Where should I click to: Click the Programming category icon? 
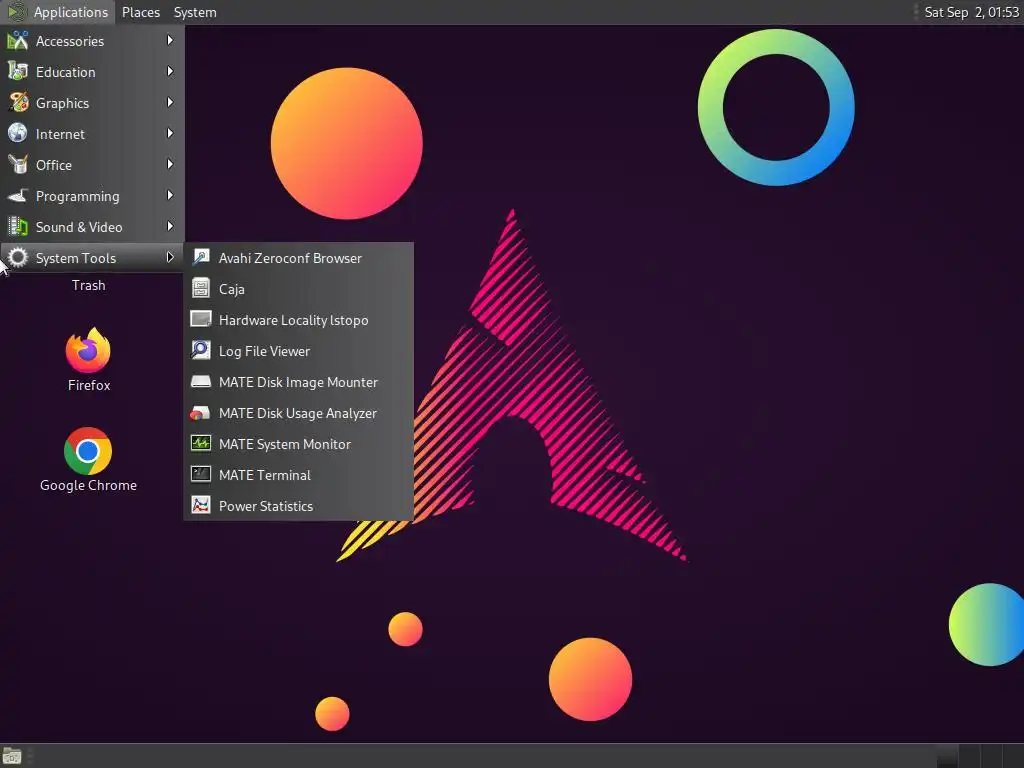click(x=18, y=195)
